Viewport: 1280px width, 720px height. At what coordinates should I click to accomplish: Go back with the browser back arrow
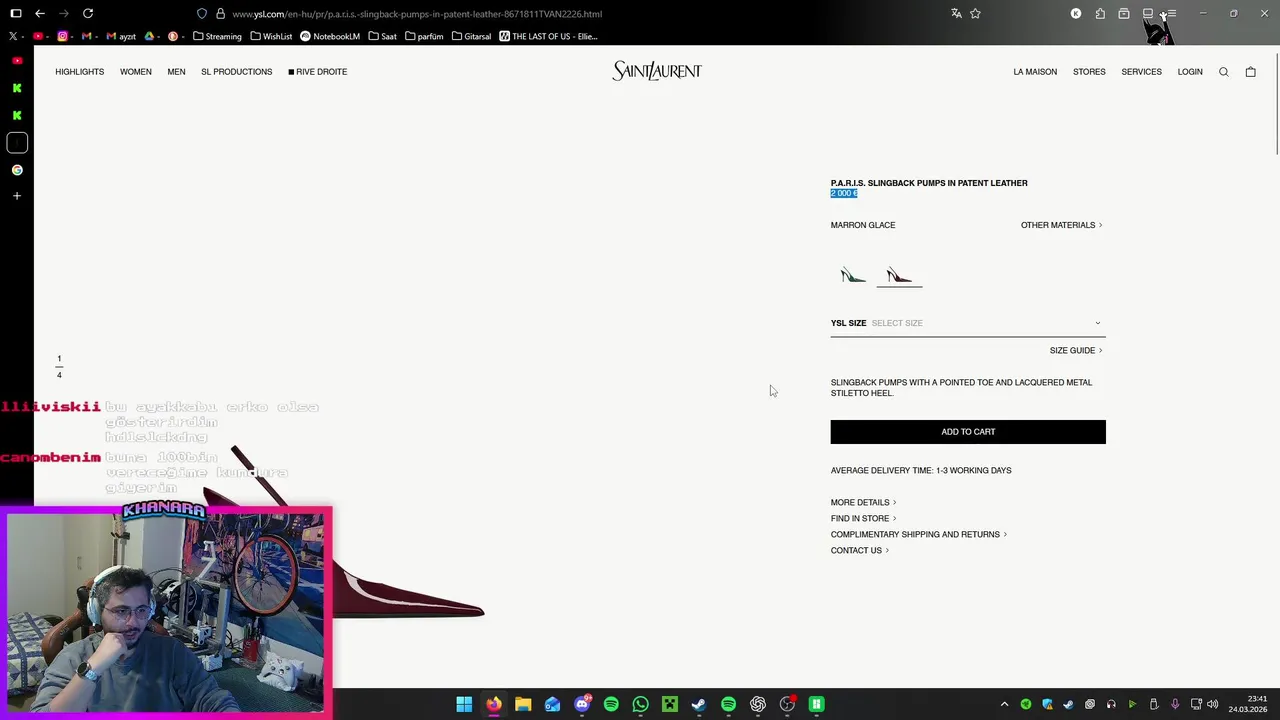(39, 14)
